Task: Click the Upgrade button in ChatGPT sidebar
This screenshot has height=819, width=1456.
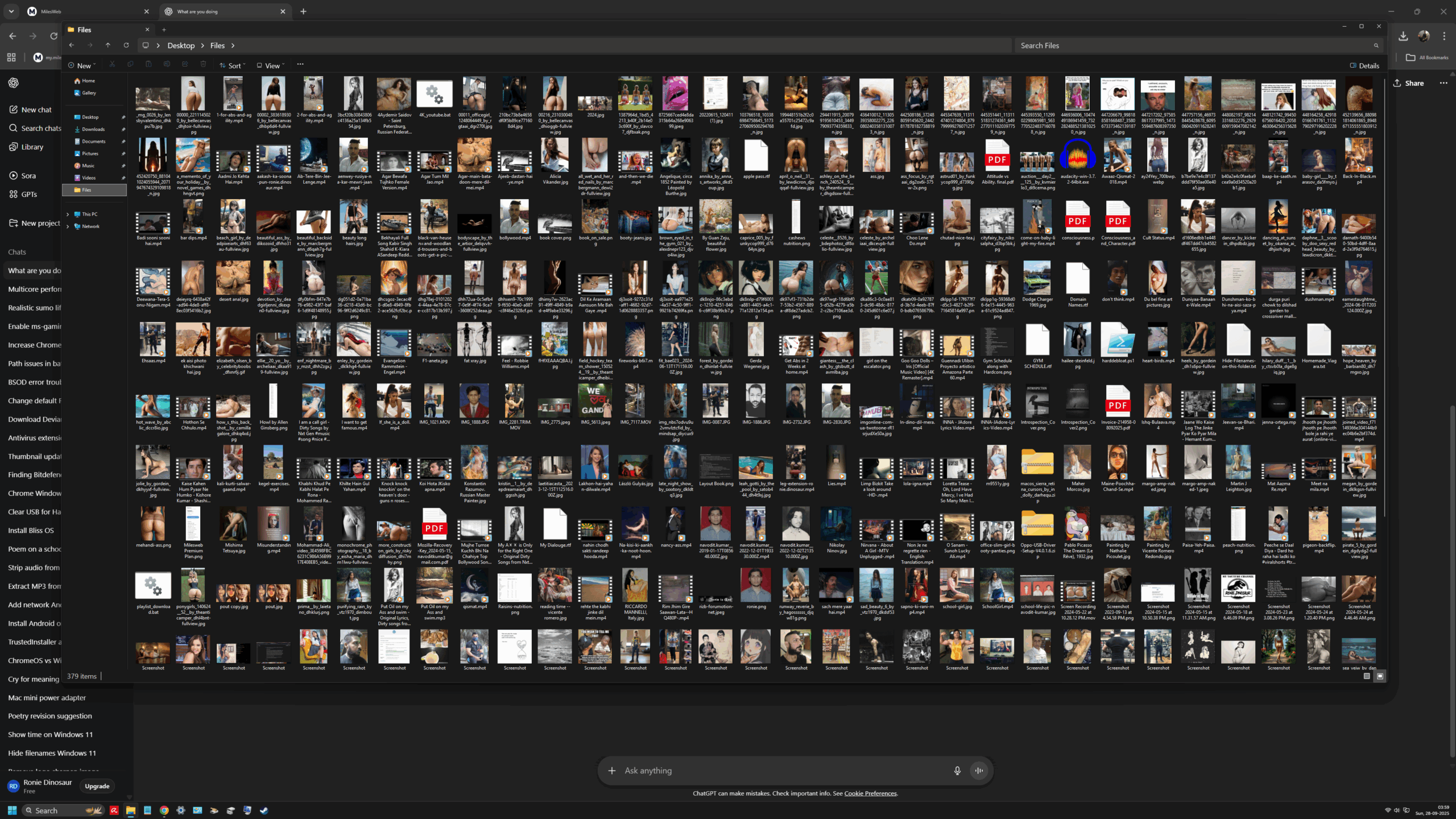Action: 97,786
